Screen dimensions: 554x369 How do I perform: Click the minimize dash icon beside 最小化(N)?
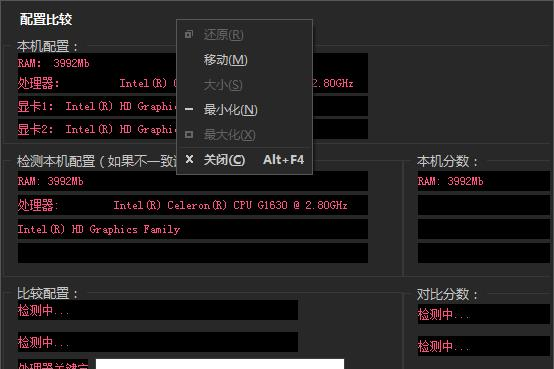(x=189, y=109)
